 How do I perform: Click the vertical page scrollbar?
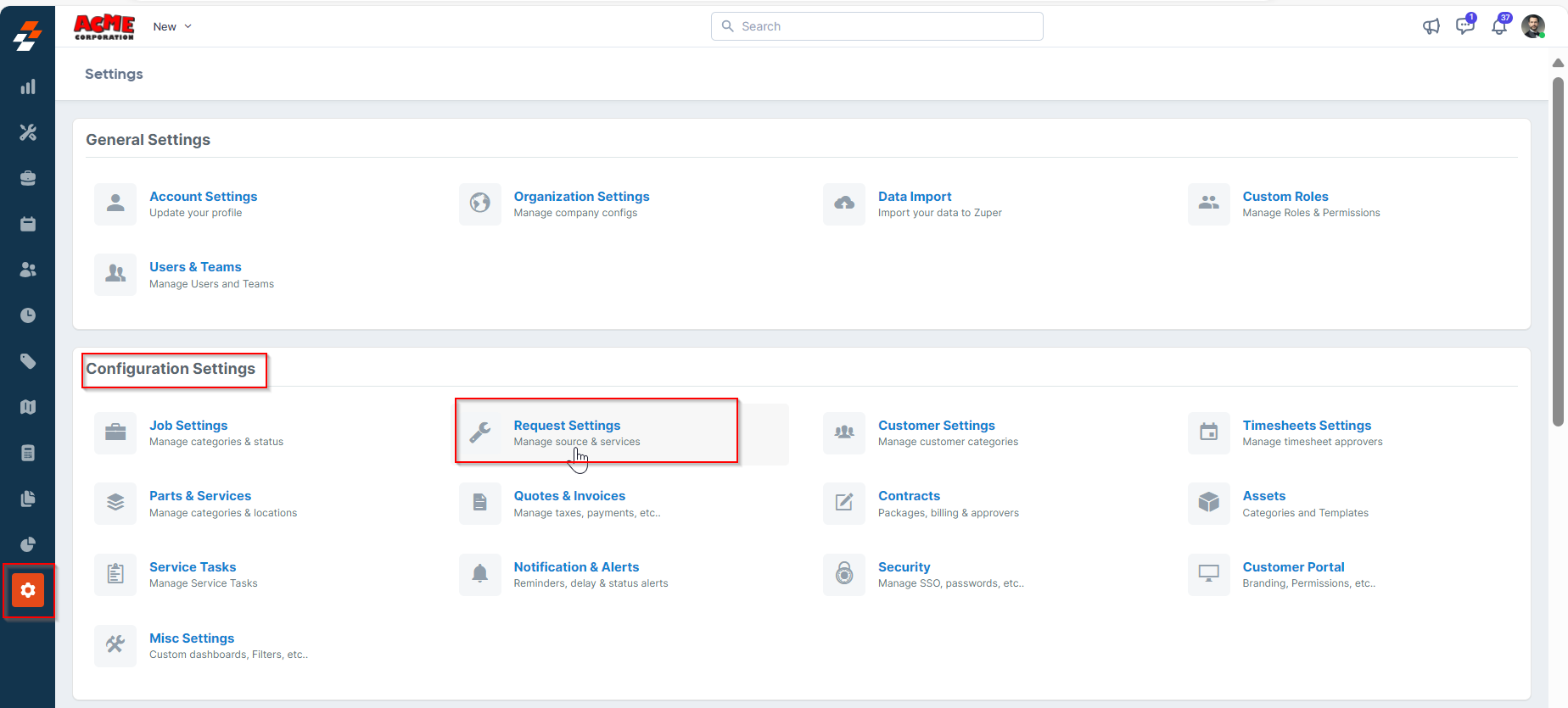pyautogui.click(x=1558, y=254)
